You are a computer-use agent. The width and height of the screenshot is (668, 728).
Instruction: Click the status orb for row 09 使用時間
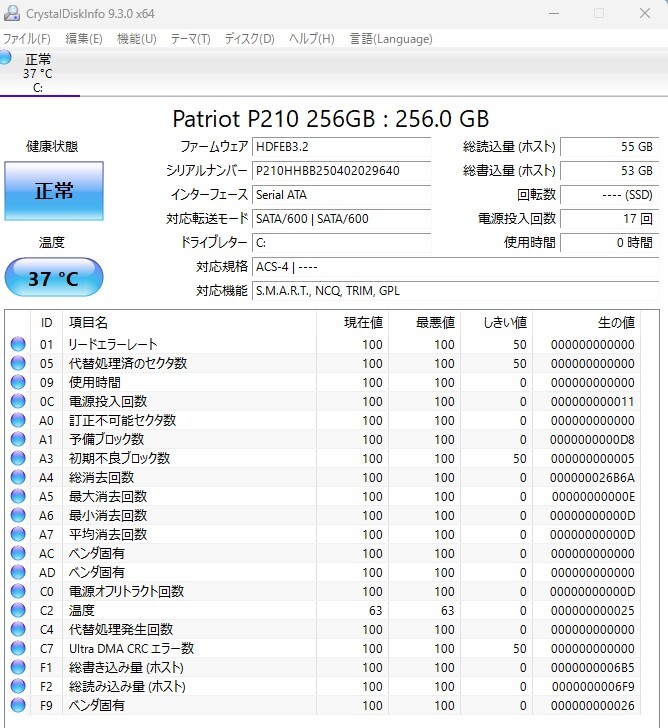tap(18, 382)
